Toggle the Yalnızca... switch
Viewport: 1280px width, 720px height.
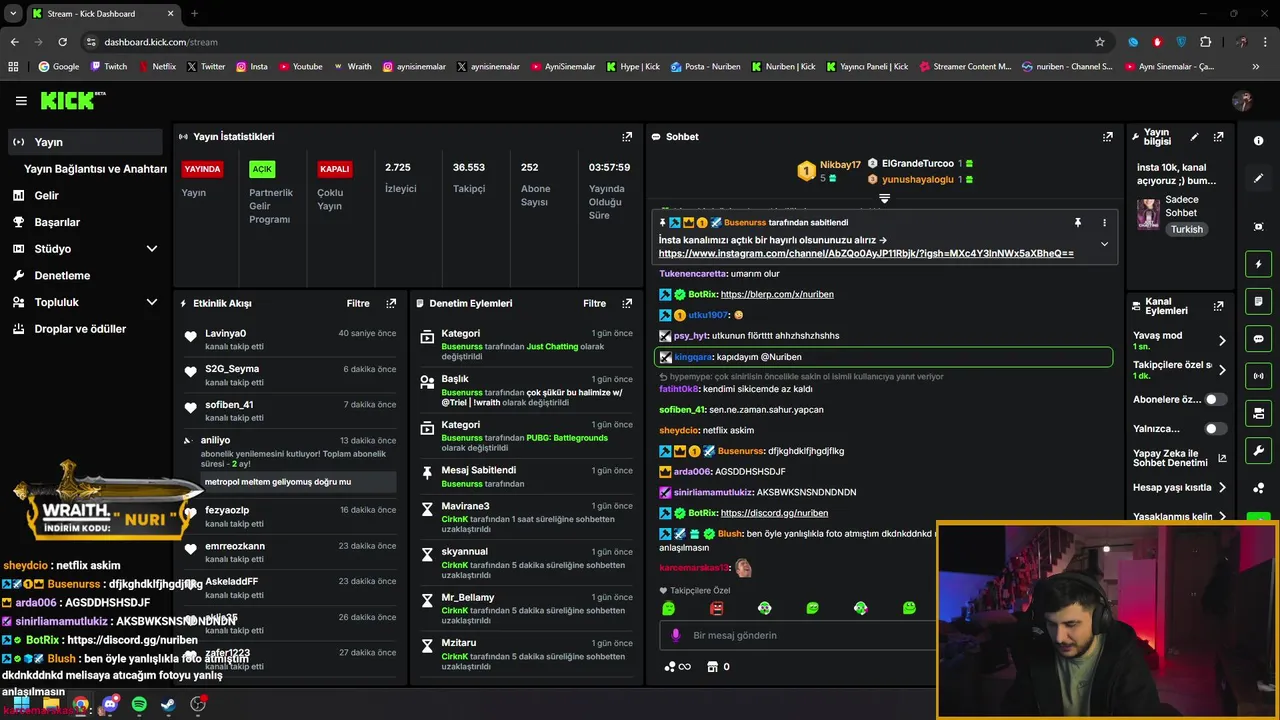1215,429
